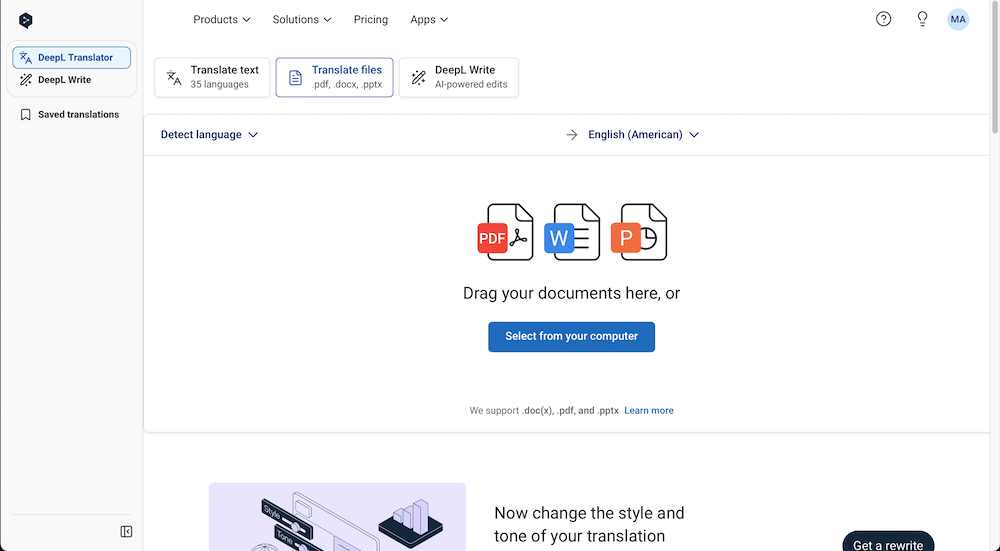This screenshot has width=1000, height=551.
Task: Click the Word document icon
Action: [x=572, y=232]
